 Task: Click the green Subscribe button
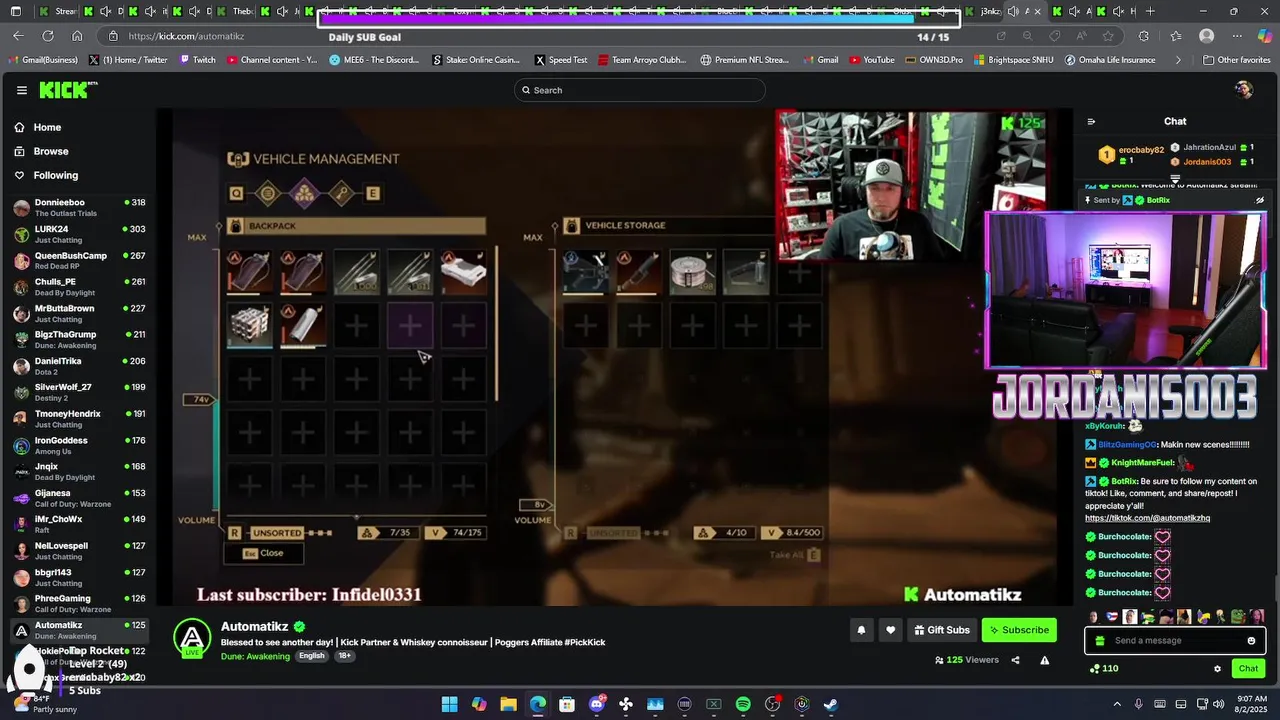(1019, 630)
